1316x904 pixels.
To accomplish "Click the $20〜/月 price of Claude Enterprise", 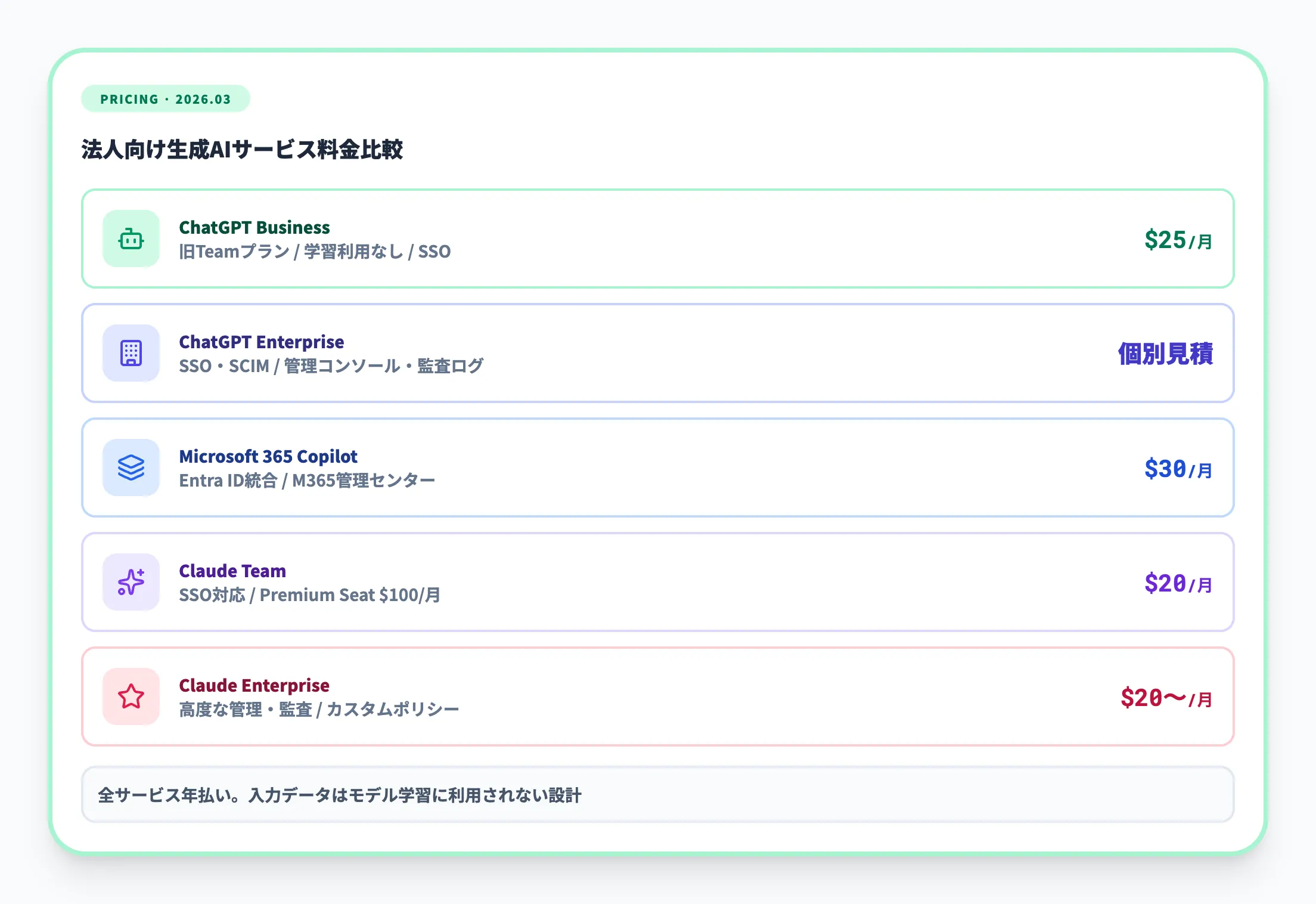I will pos(1166,698).
